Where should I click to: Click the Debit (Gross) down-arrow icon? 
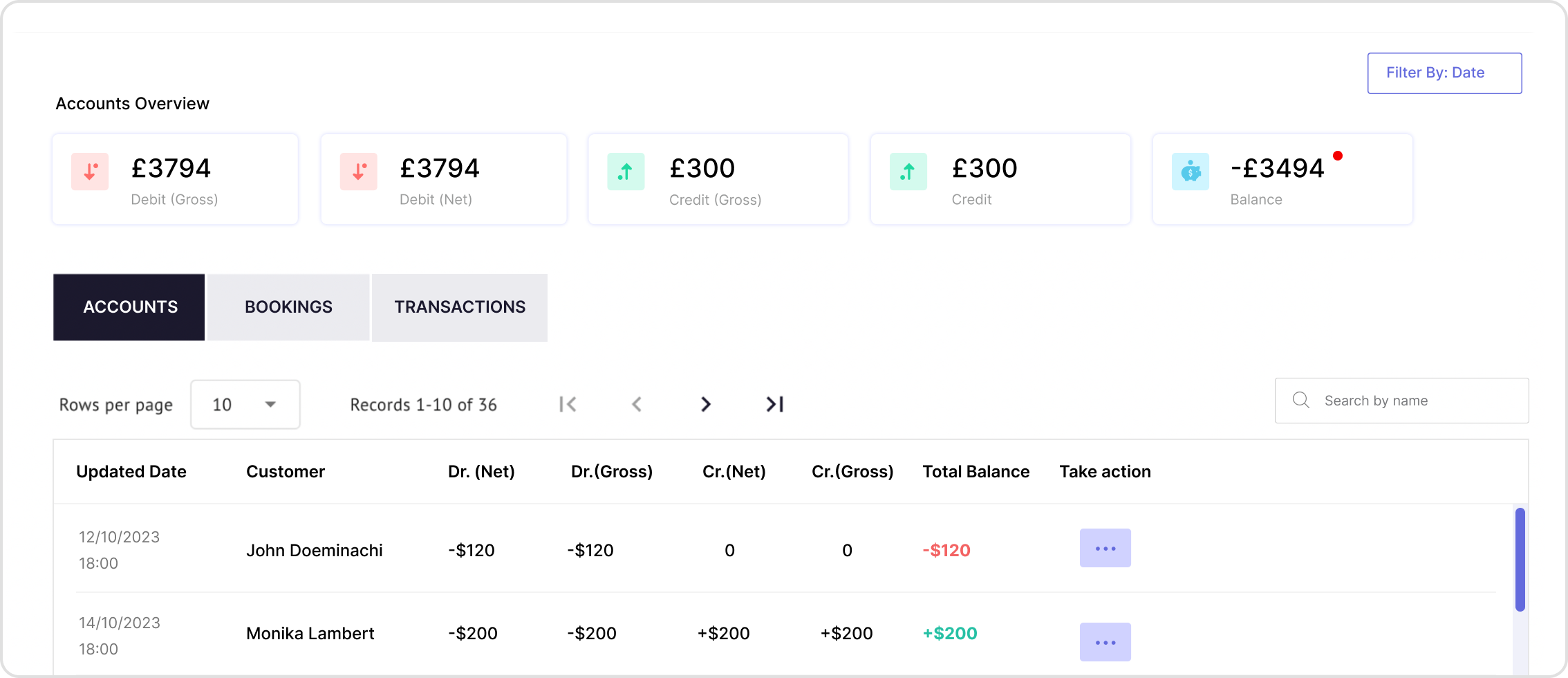pyautogui.click(x=90, y=172)
